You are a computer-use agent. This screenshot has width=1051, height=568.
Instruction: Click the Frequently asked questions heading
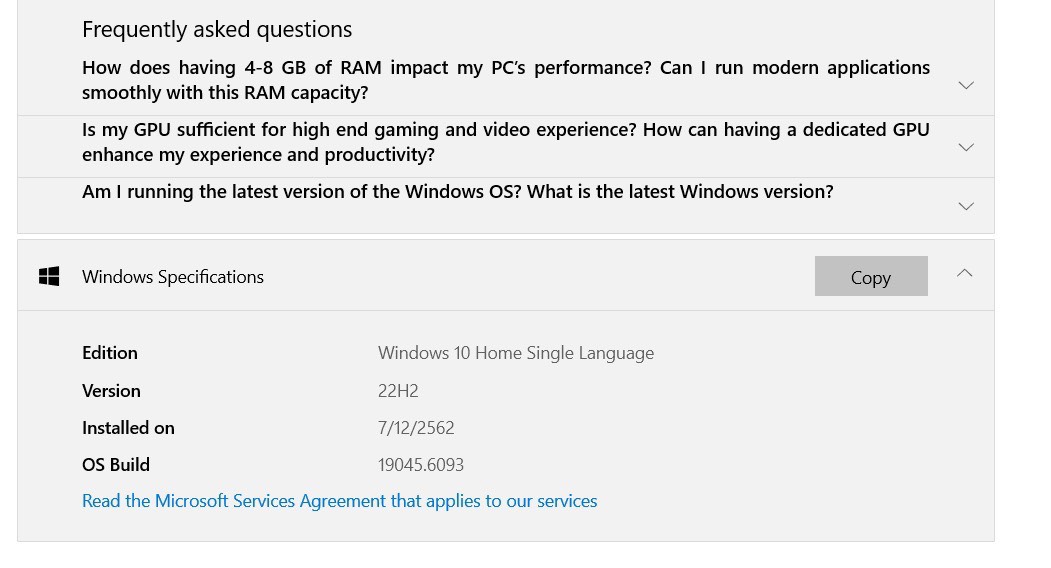[217, 29]
